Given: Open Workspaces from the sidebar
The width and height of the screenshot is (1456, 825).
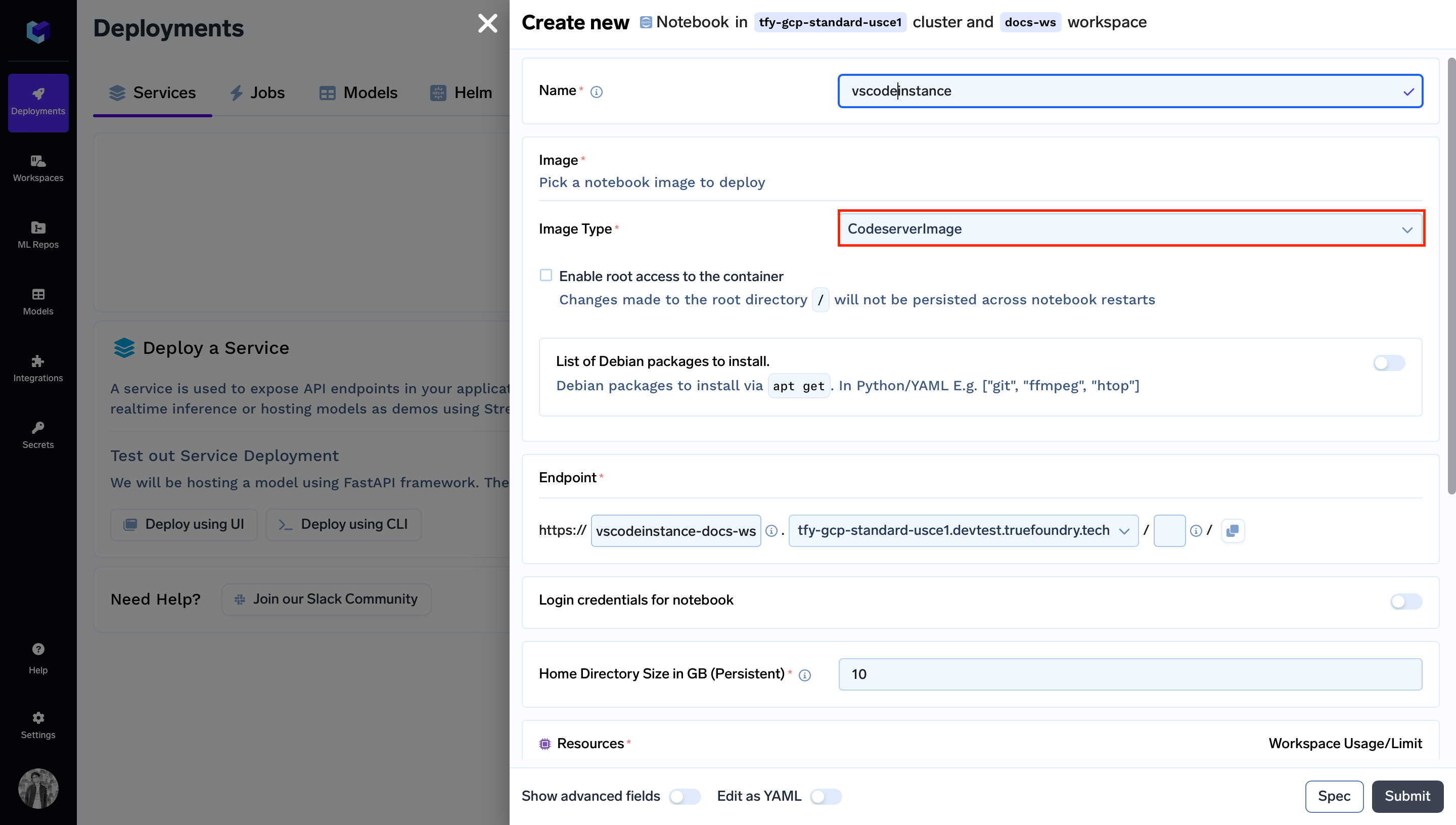Looking at the screenshot, I should tap(38, 168).
